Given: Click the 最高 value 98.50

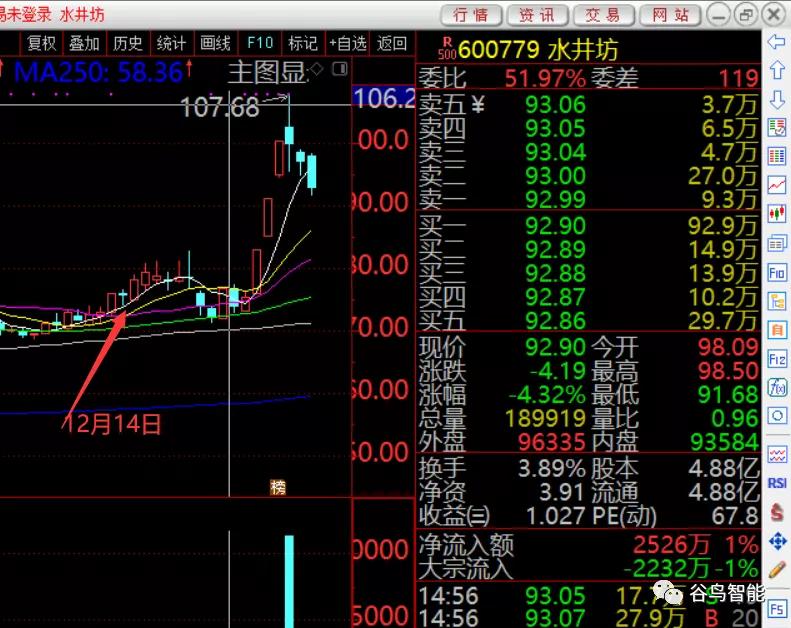Looking at the screenshot, I should 728,371.
